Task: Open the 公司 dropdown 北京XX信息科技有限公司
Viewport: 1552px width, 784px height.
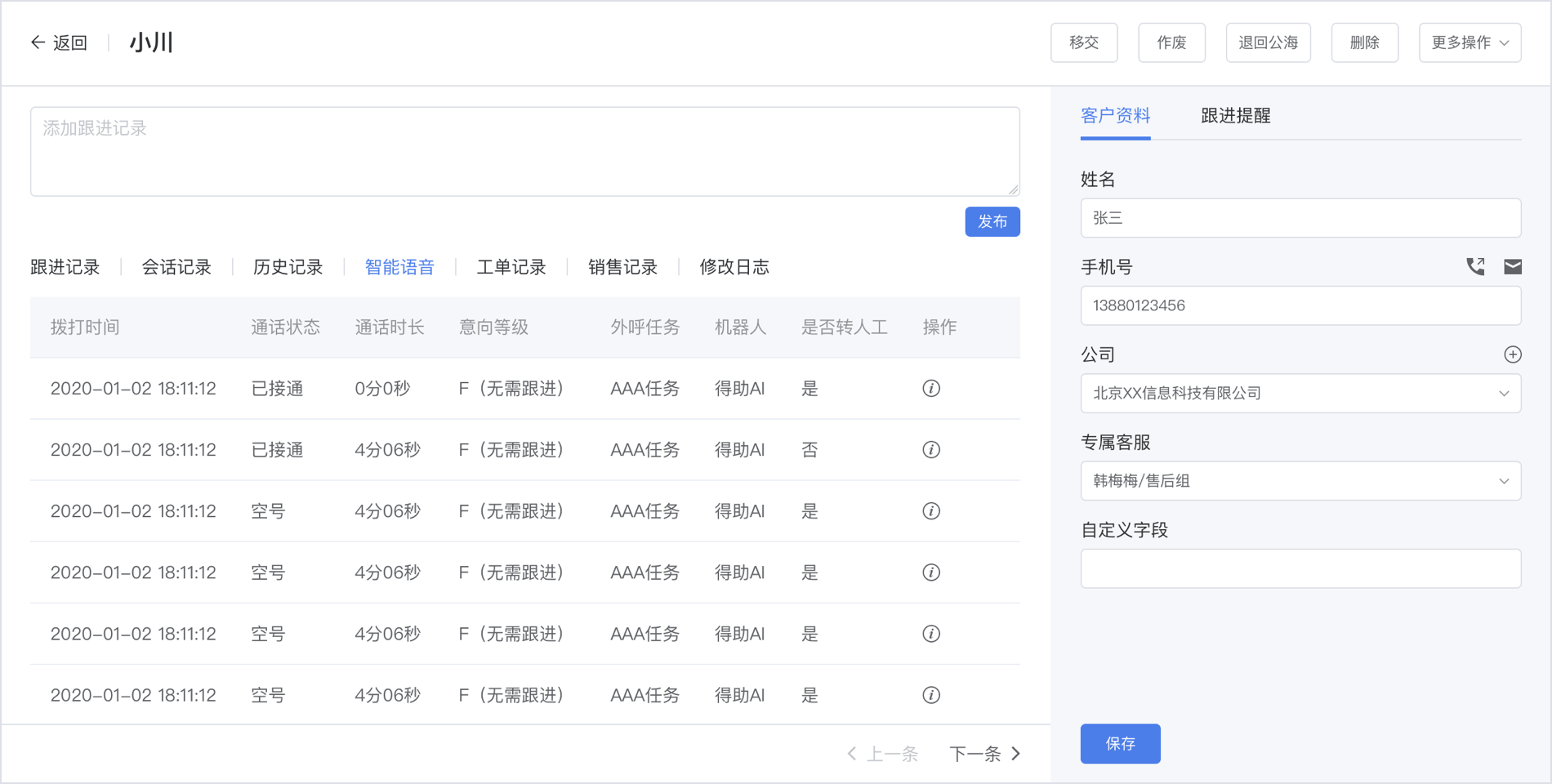Action: (x=1300, y=394)
